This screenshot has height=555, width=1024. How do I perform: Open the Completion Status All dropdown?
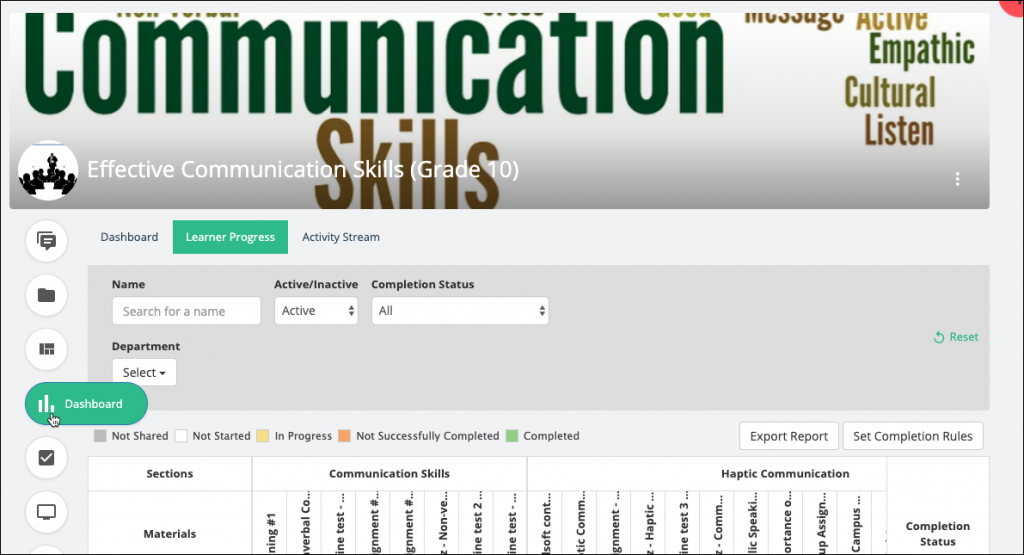(460, 311)
